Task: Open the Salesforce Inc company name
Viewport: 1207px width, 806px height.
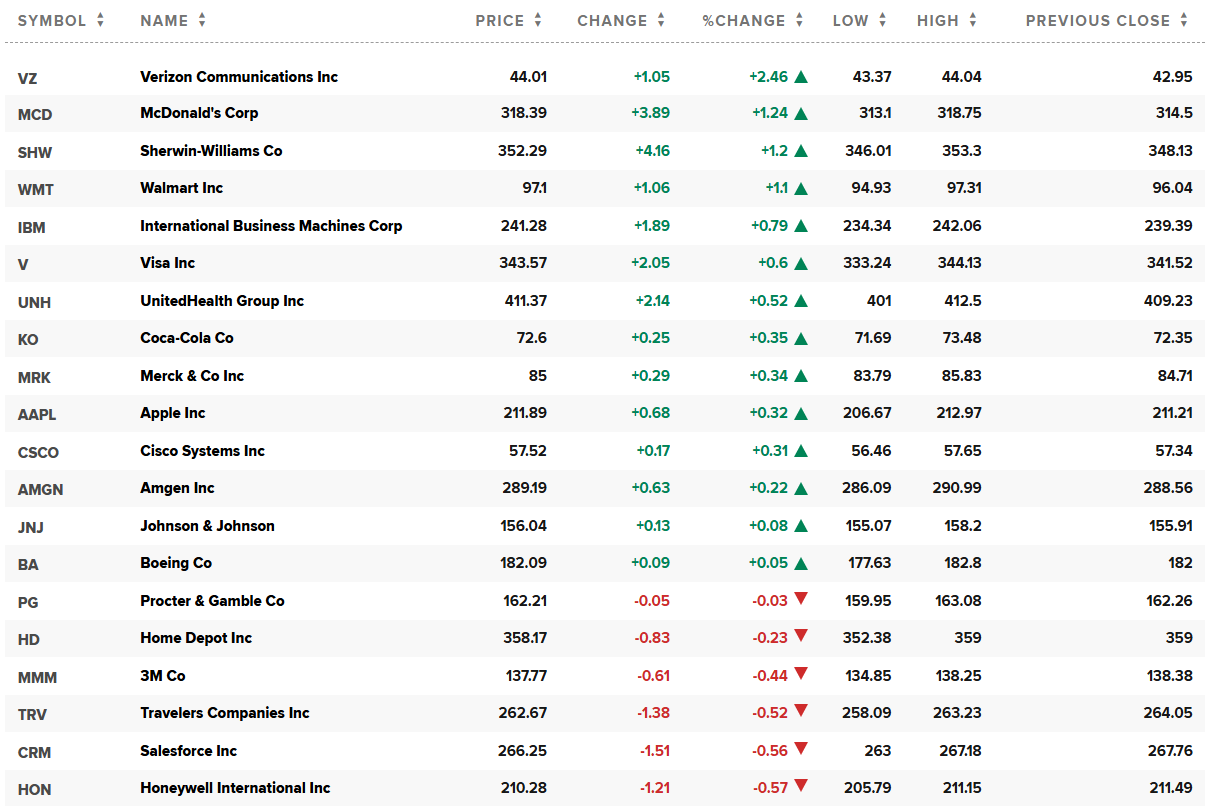Action: [x=189, y=751]
